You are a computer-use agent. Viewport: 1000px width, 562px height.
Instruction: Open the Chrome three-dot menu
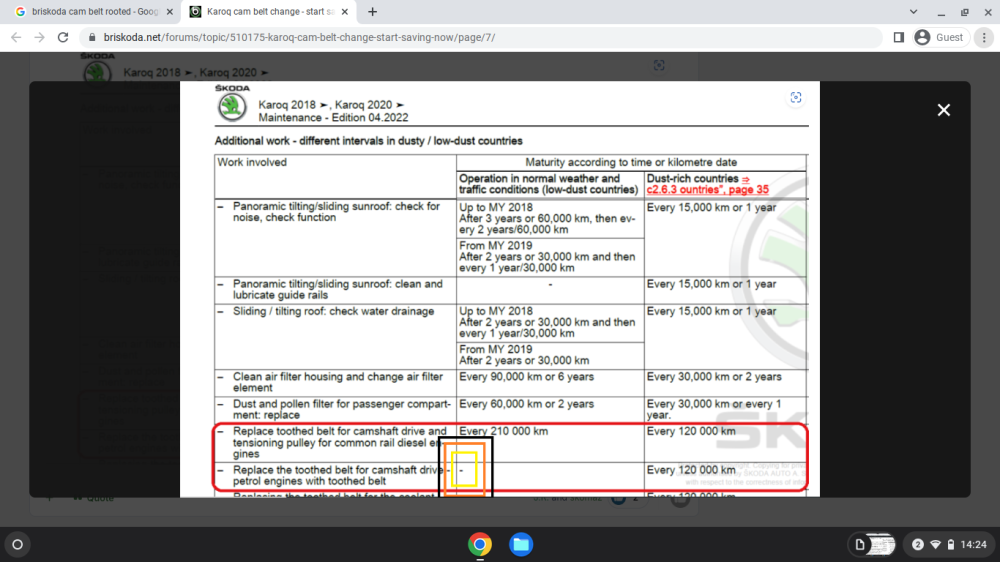click(984, 38)
